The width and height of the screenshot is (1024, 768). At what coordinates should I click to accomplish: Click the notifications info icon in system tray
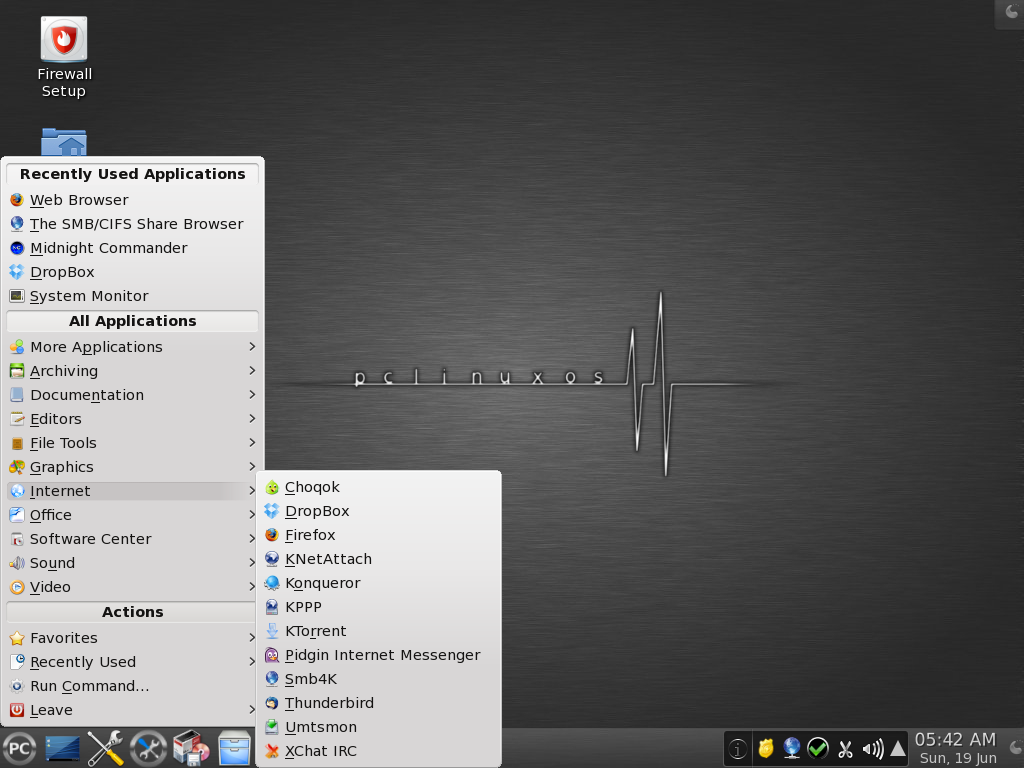pos(738,748)
